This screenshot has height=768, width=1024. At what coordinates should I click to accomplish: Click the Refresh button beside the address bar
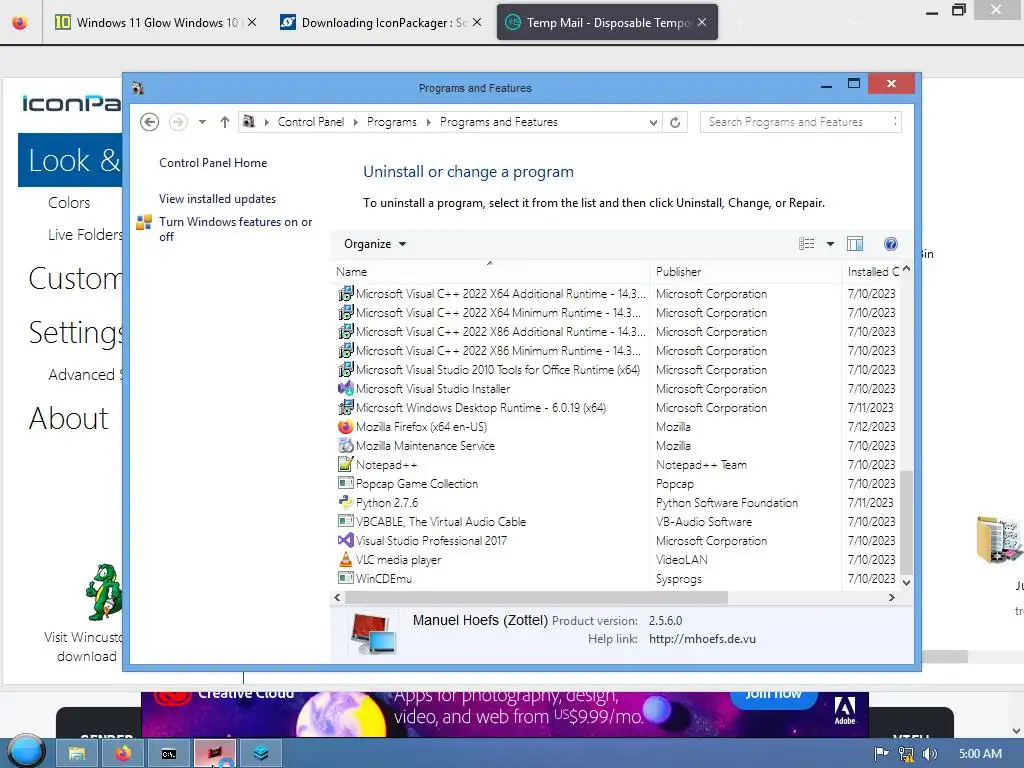point(675,122)
